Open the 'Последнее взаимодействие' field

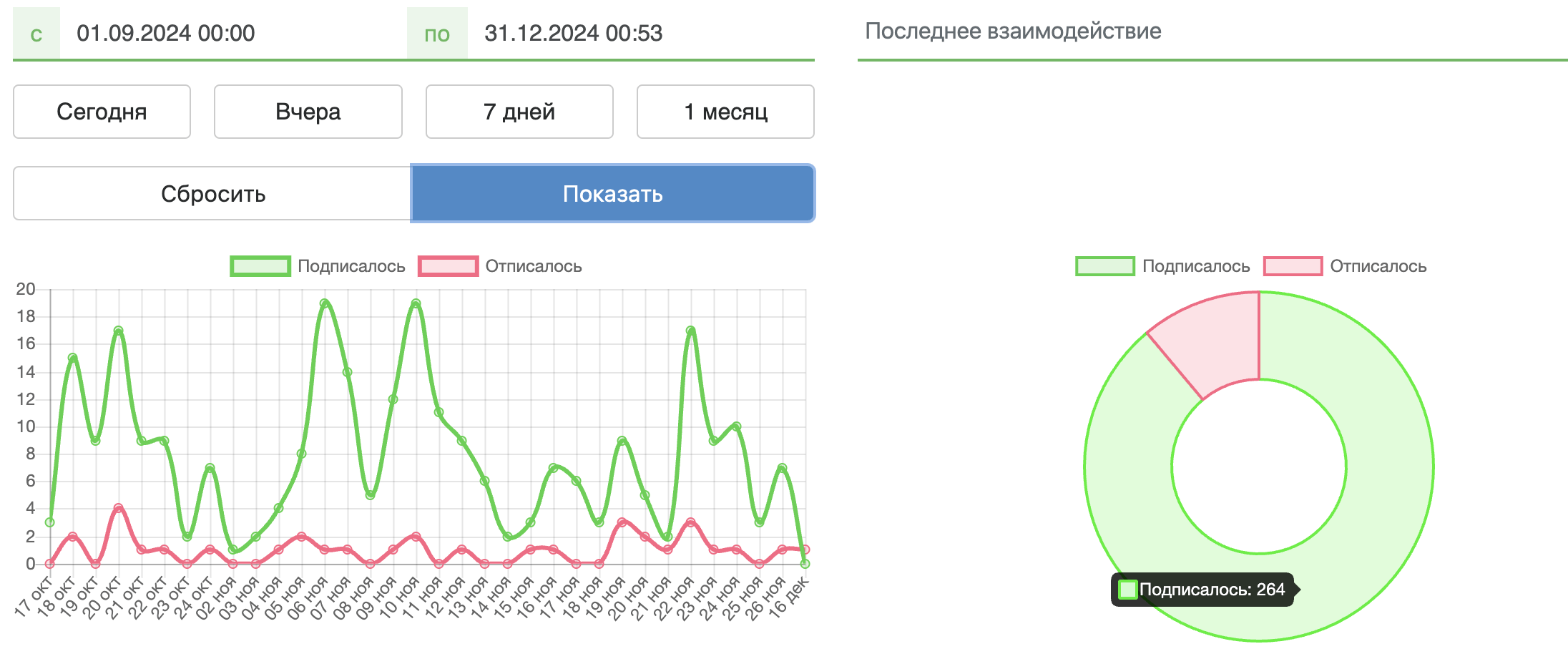[x=1212, y=31]
